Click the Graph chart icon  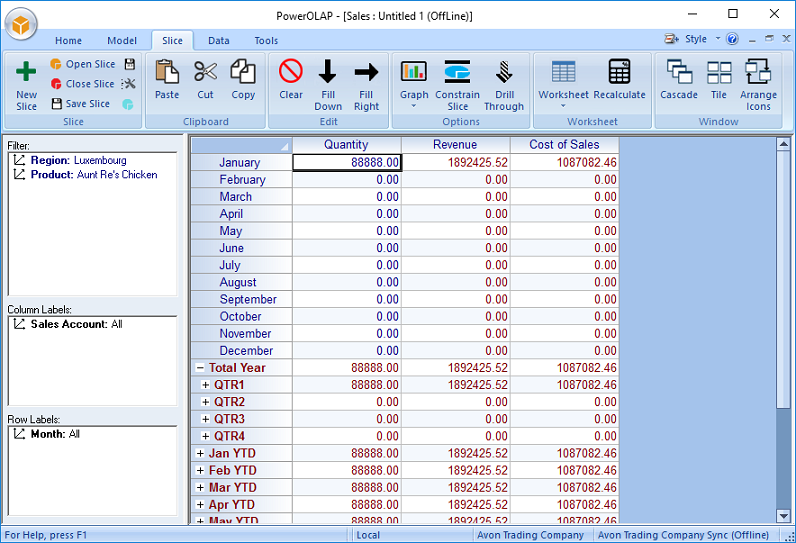coord(414,72)
